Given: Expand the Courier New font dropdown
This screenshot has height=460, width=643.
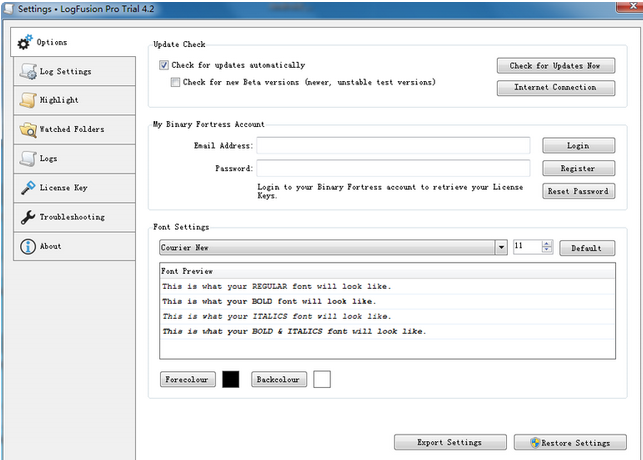Looking at the screenshot, I should [x=501, y=247].
